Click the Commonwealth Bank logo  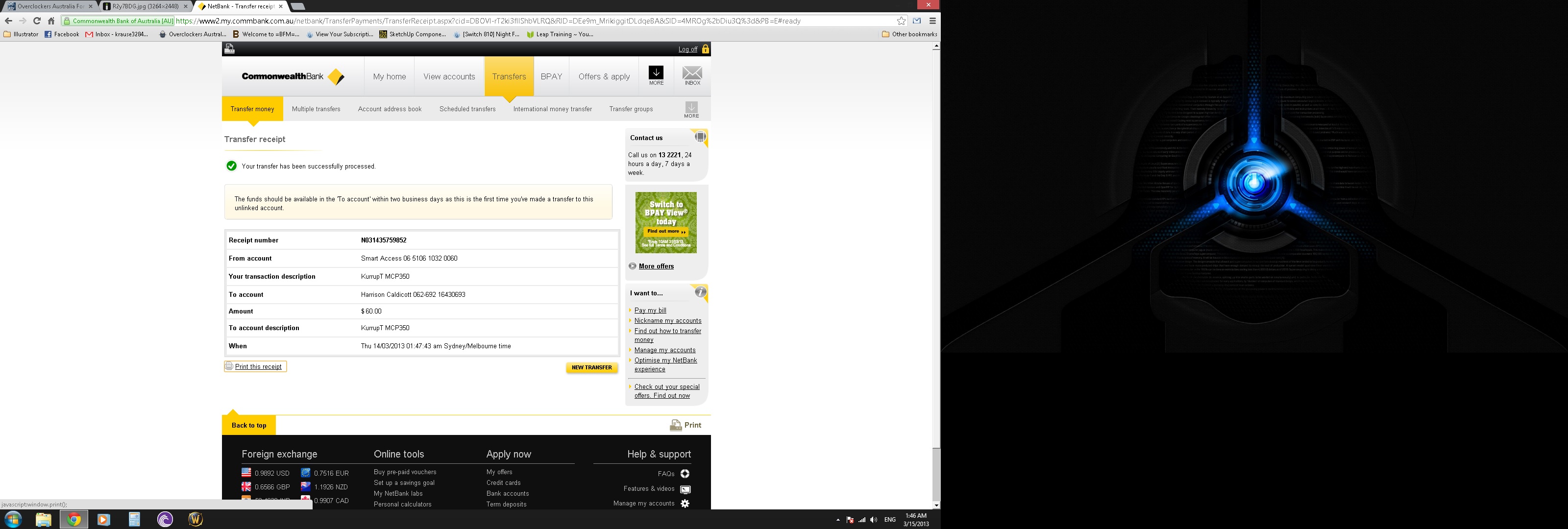pos(293,77)
